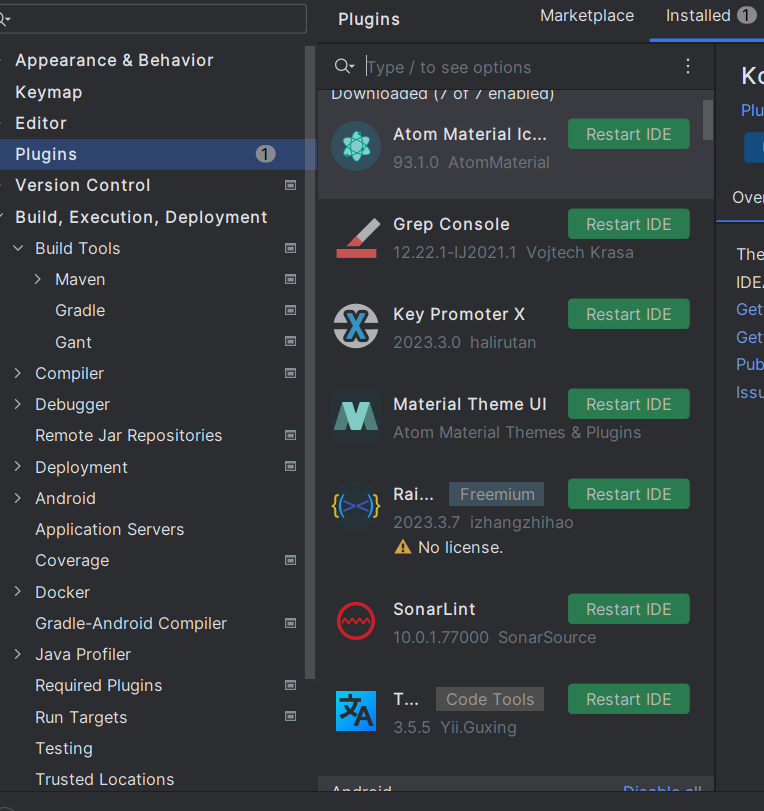Open Appearance & Behavior settings
This screenshot has width=764, height=811.
114,61
